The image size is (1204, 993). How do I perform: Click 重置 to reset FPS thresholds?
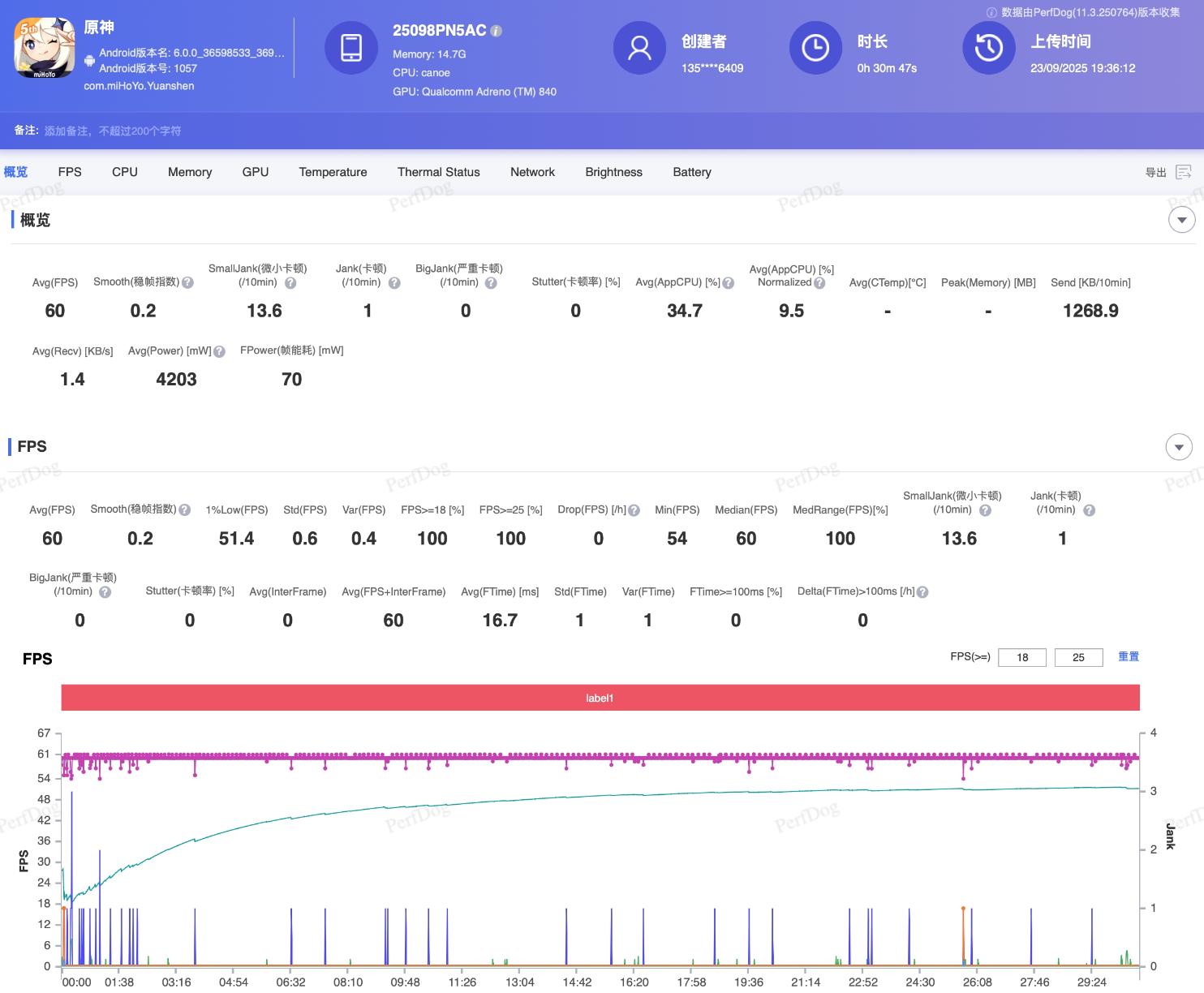[1128, 656]
